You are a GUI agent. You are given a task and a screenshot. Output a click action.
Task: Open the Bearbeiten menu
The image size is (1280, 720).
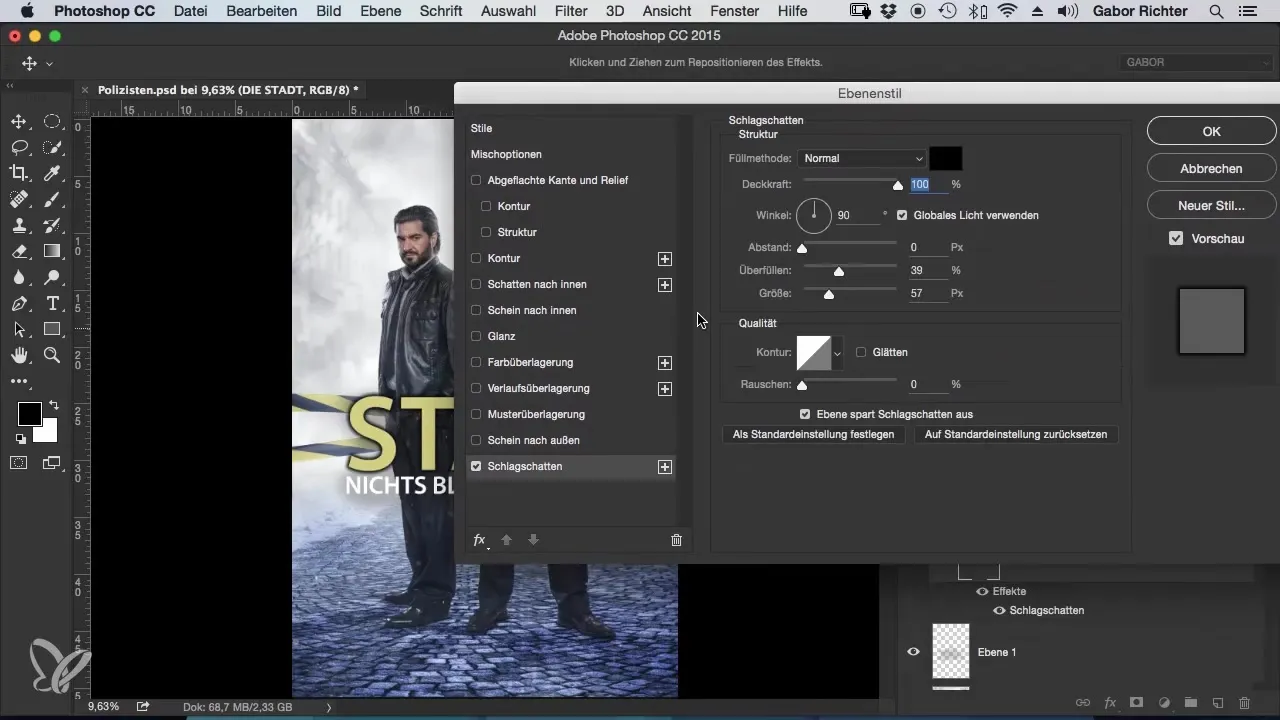(261, 11)
